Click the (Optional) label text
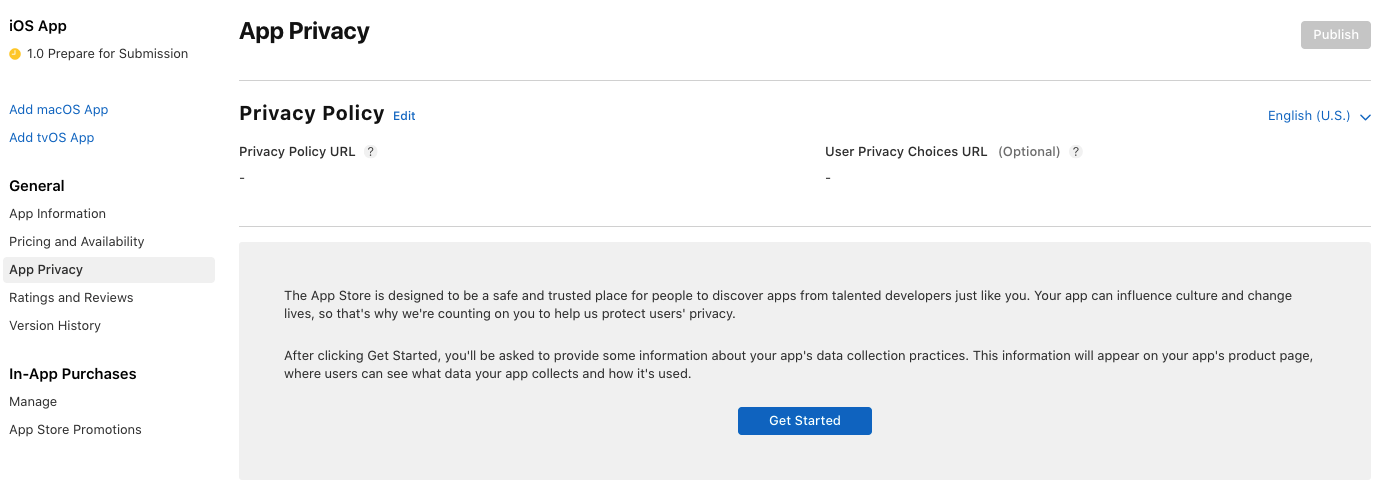The width and height of the screenshot is (1384, 499). pyautogui.click(x=1029, y=152)
